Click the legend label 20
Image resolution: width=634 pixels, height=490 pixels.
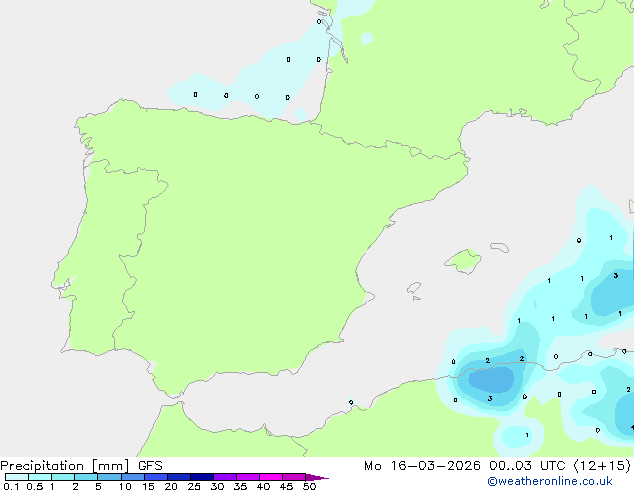(x=171, y=486)
